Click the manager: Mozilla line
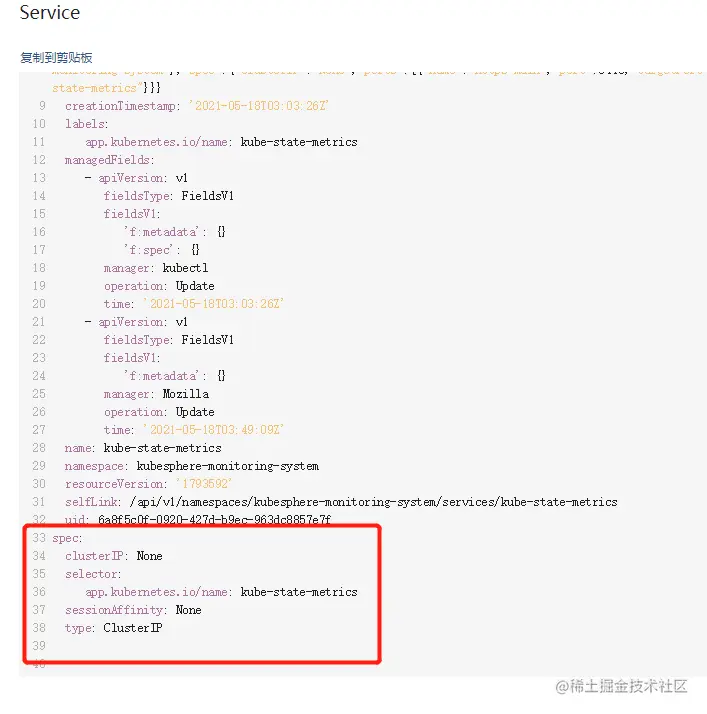This screenshot has height=714, width=707. [156, 394]
